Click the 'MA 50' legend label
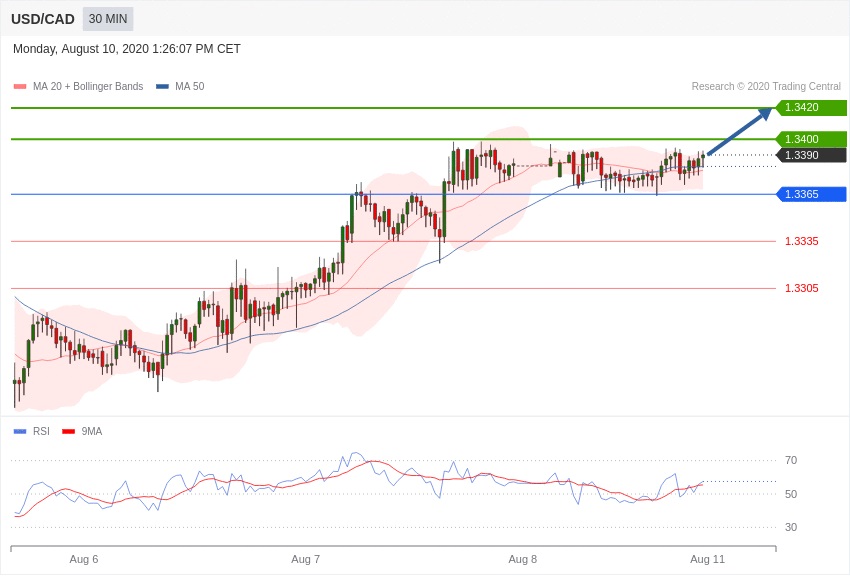The width and height of the screenshot is (850, 576). tap(189, 86)
